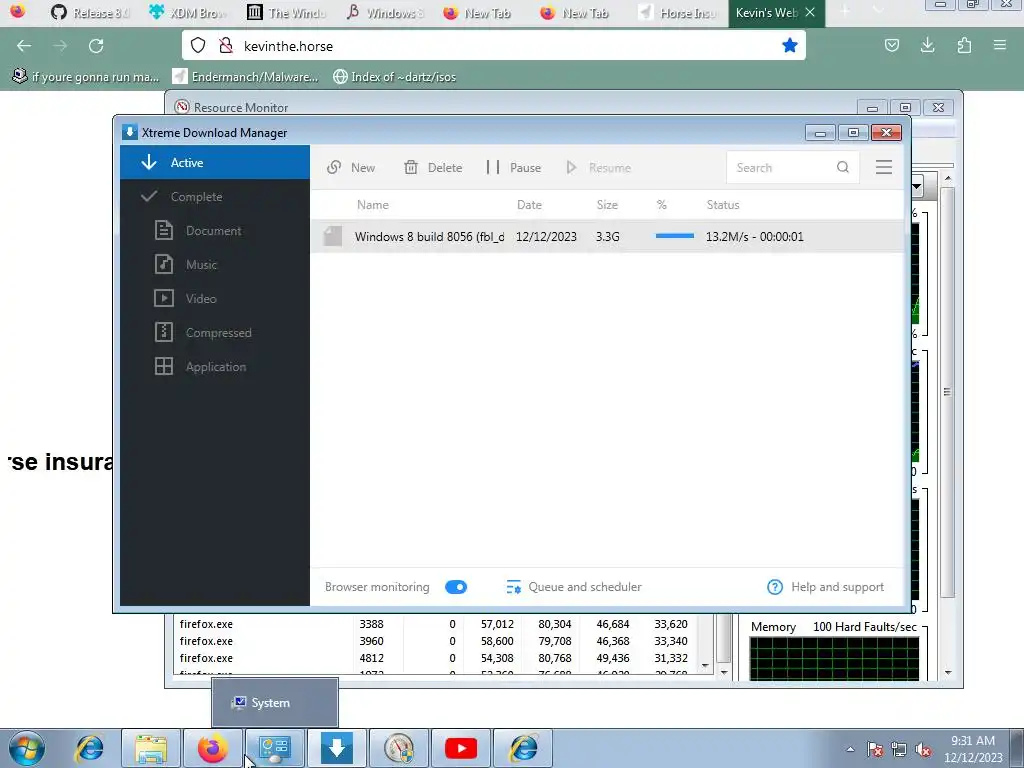
Task: Open Firefox downloads panel
Action: (927, 45)
